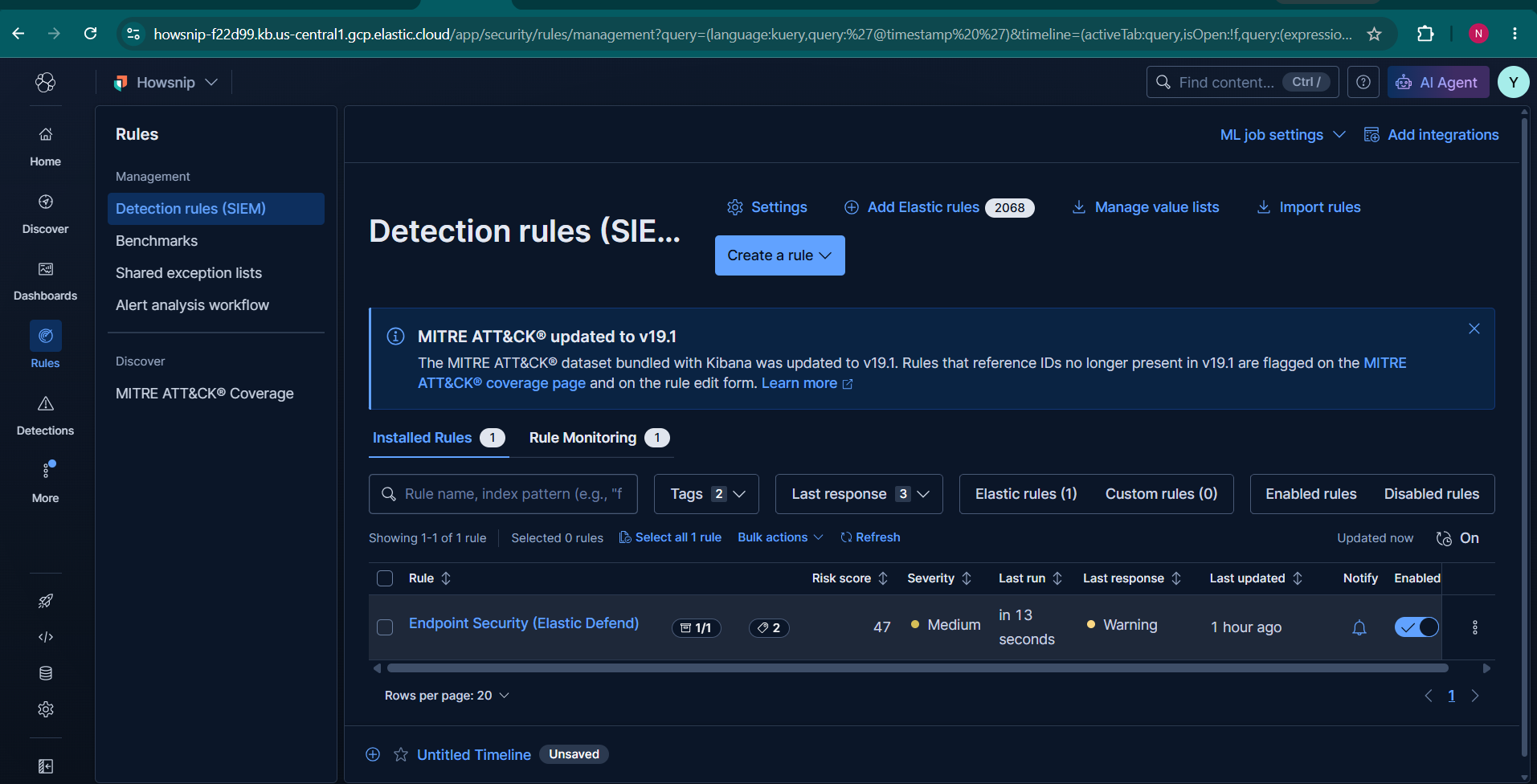Click the notify bell for Endpoint Security
The image size is (1537, 784).
(x=1359, y=627)
